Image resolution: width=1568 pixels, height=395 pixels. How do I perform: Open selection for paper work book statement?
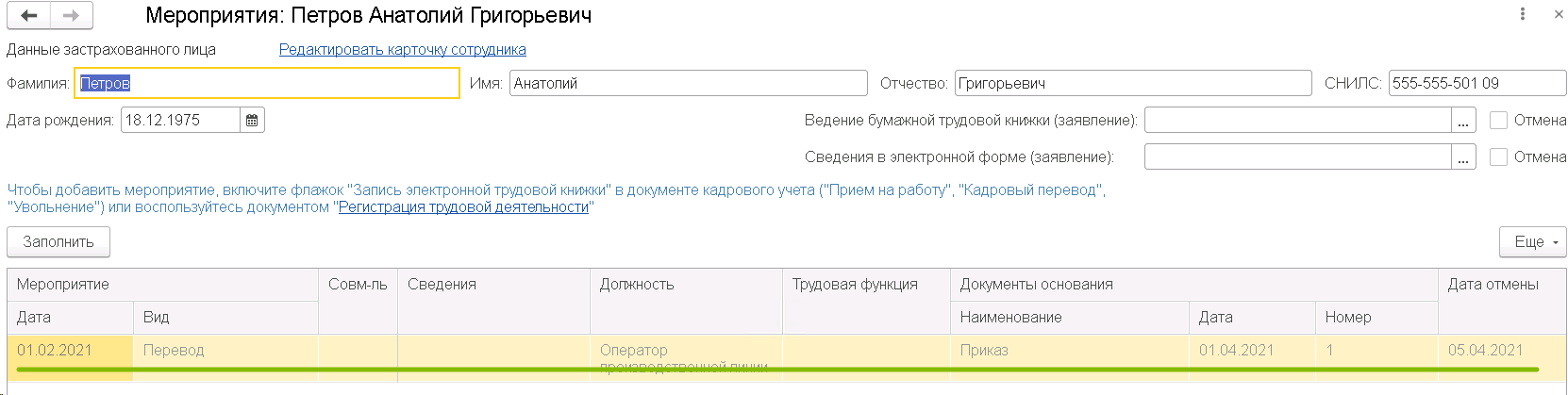coord(1463,121)
